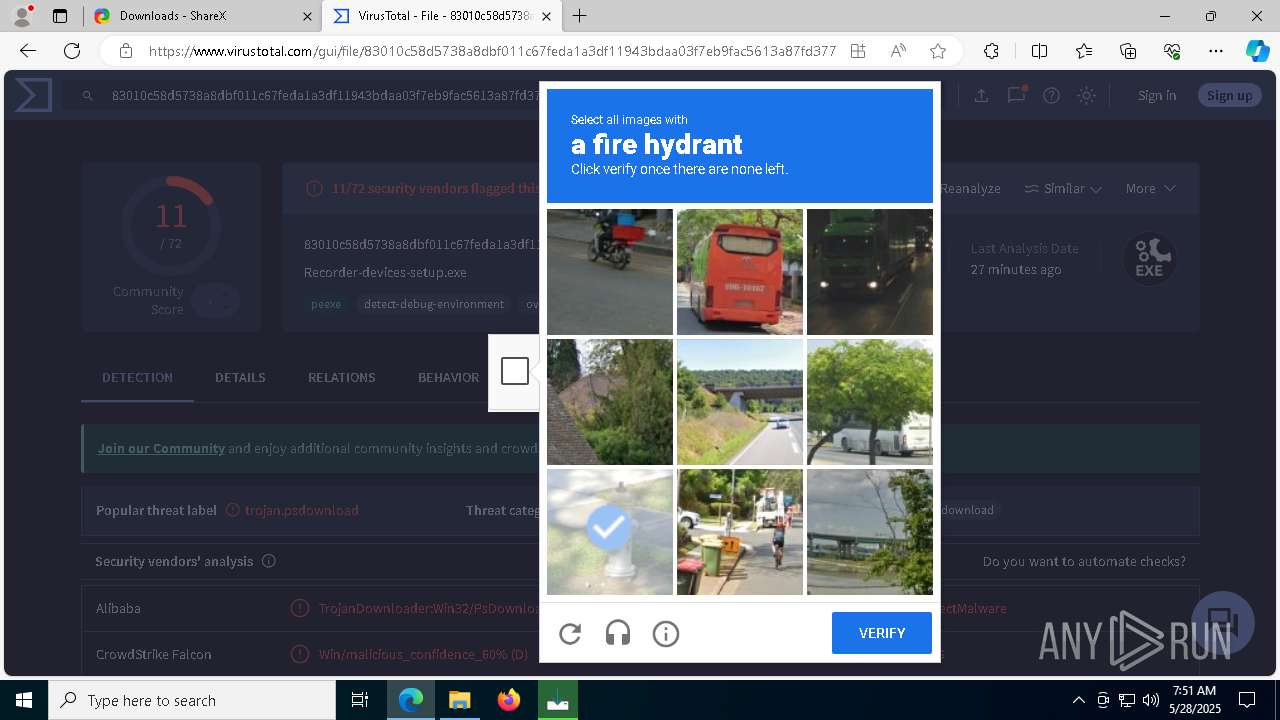This screenshot has width=1280, height=720.
Task: Select the overgrown roof image tile
Action: (x=610, y=402)
